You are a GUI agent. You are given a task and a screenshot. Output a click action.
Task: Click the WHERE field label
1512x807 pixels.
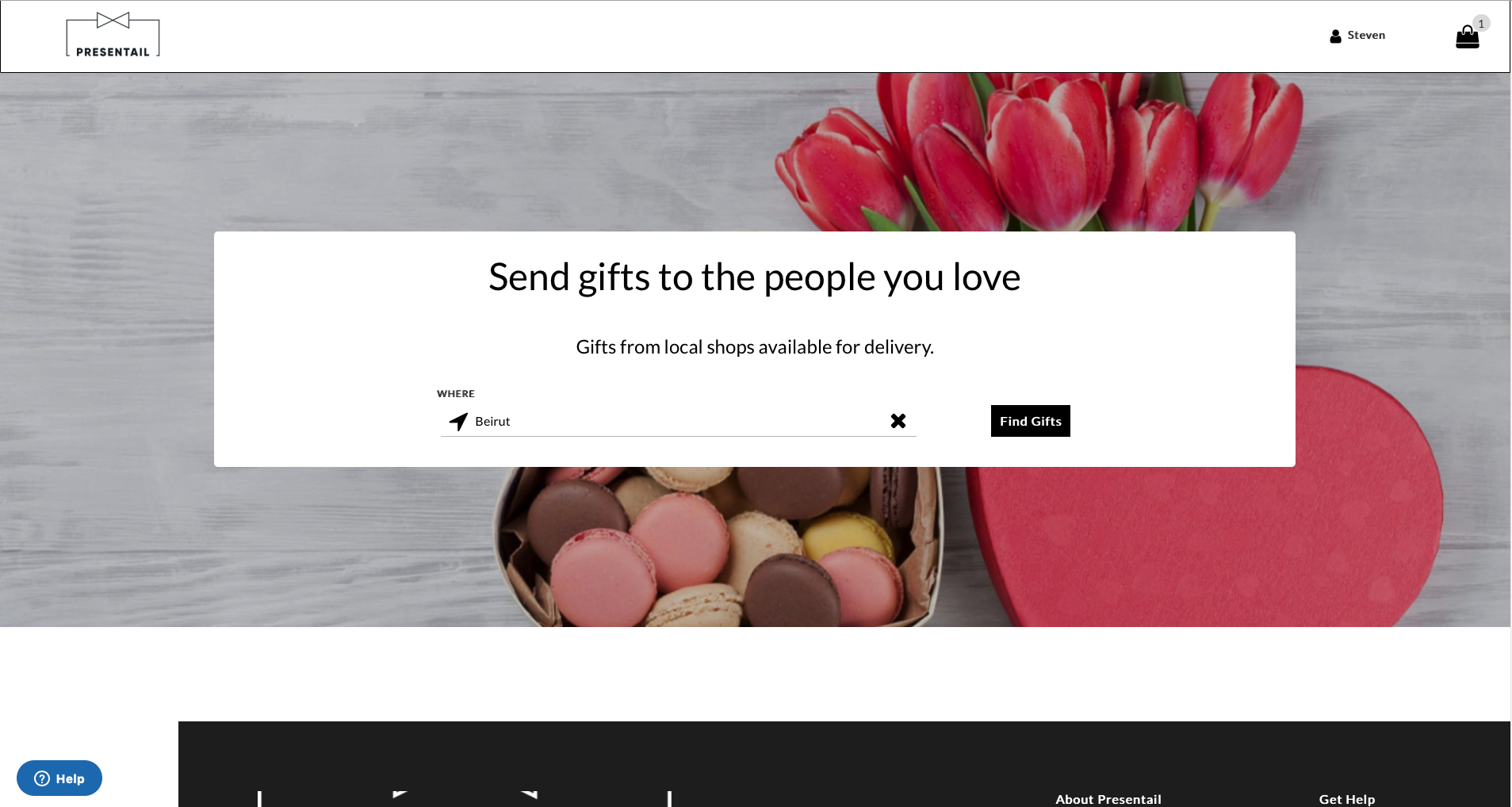pyautogui.click(x=456, y=394)
